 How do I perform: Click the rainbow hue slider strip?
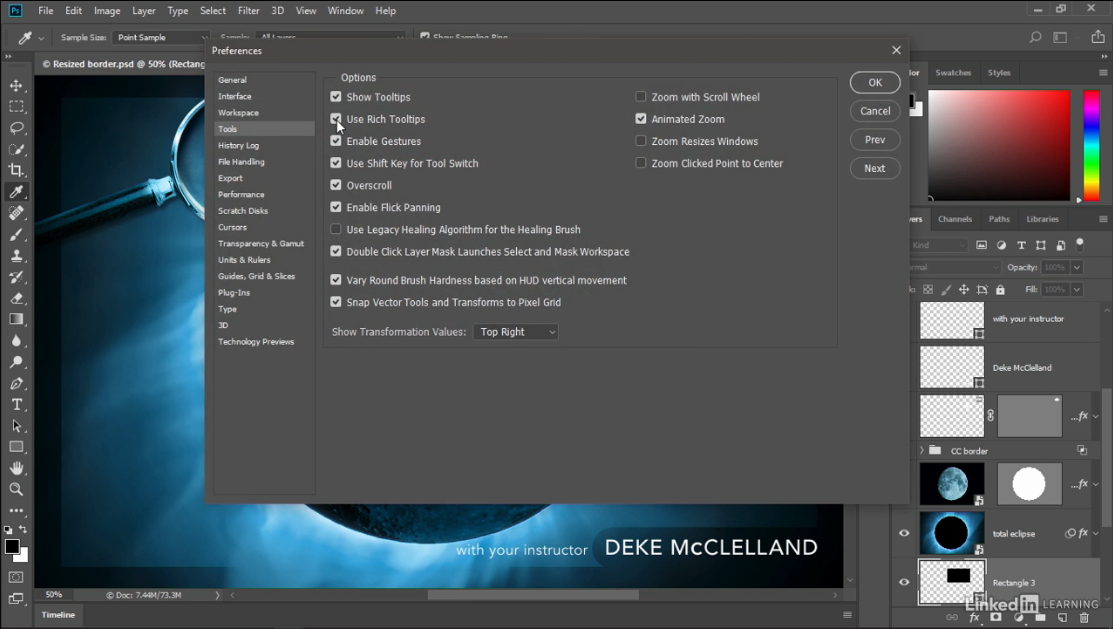point(1092,146)
